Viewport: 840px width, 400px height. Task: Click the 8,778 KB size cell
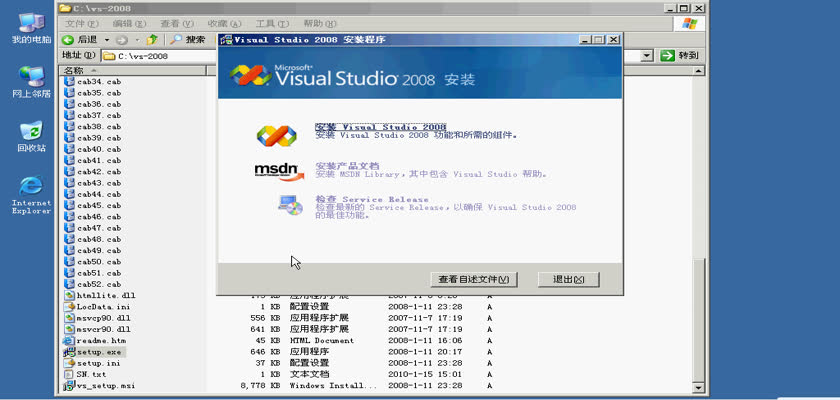coord(260,386)
